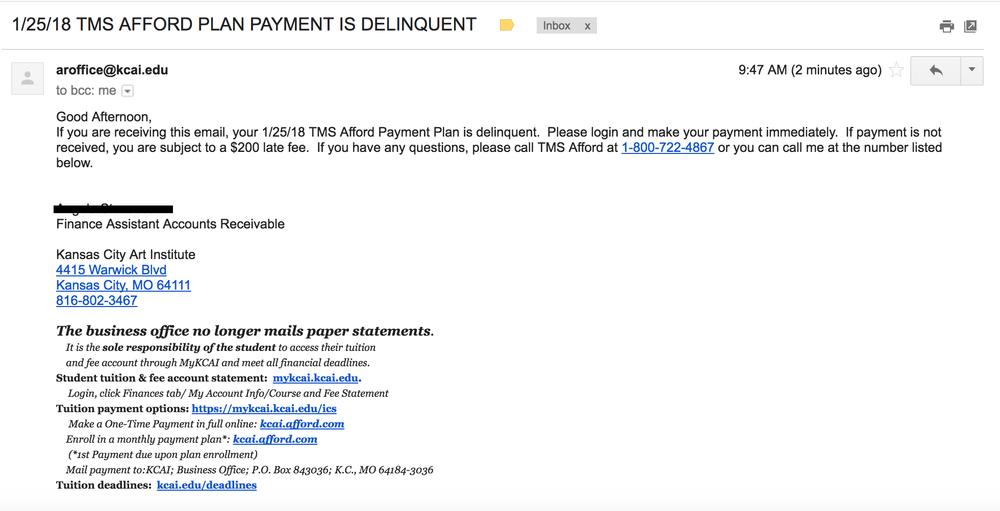Open the more reply options dropdown
Screen dimensions: 1000x511
click(x=972, y=70)
